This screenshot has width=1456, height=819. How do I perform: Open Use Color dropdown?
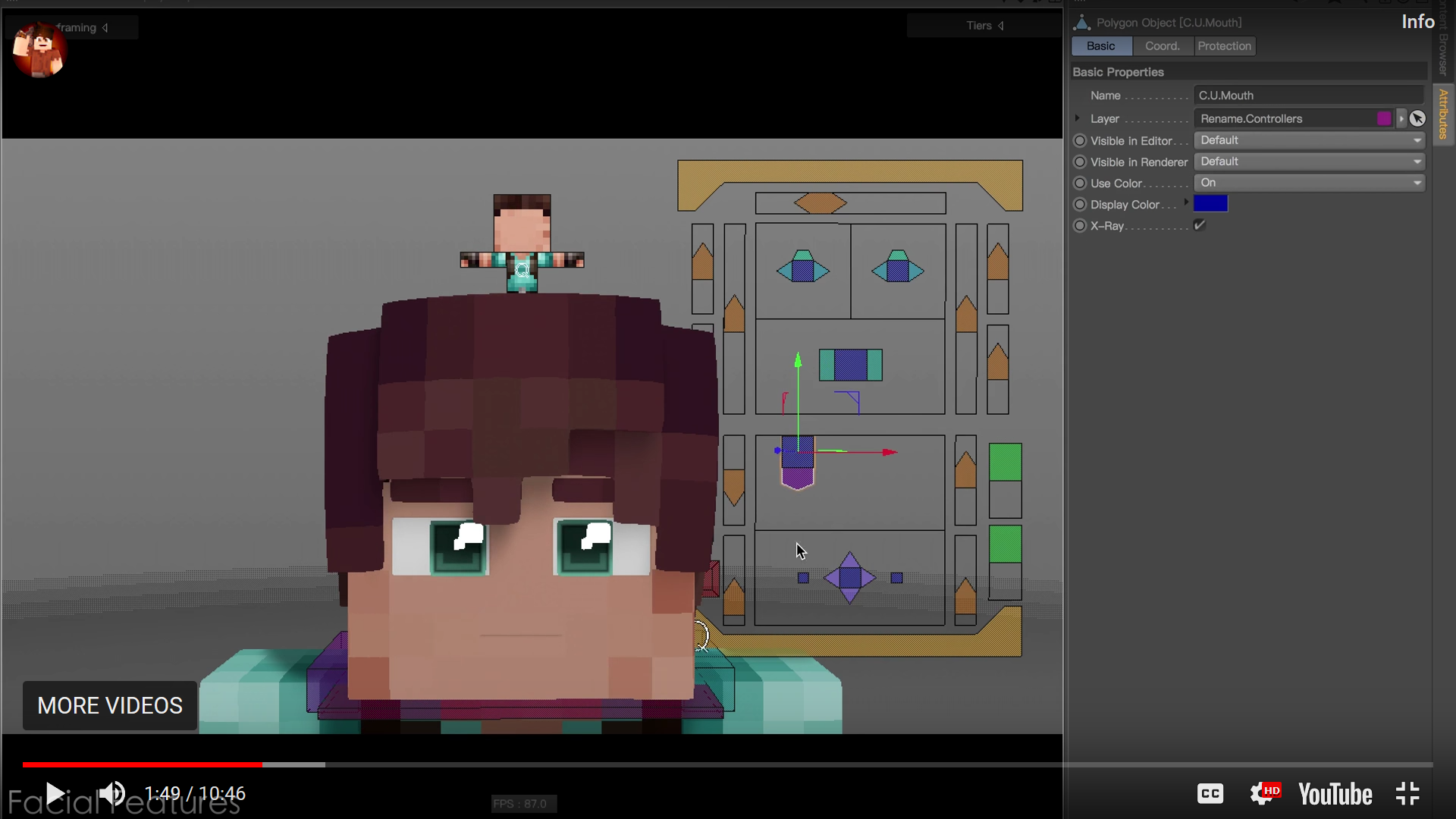pyautogui.click(x=1310, y=183)
